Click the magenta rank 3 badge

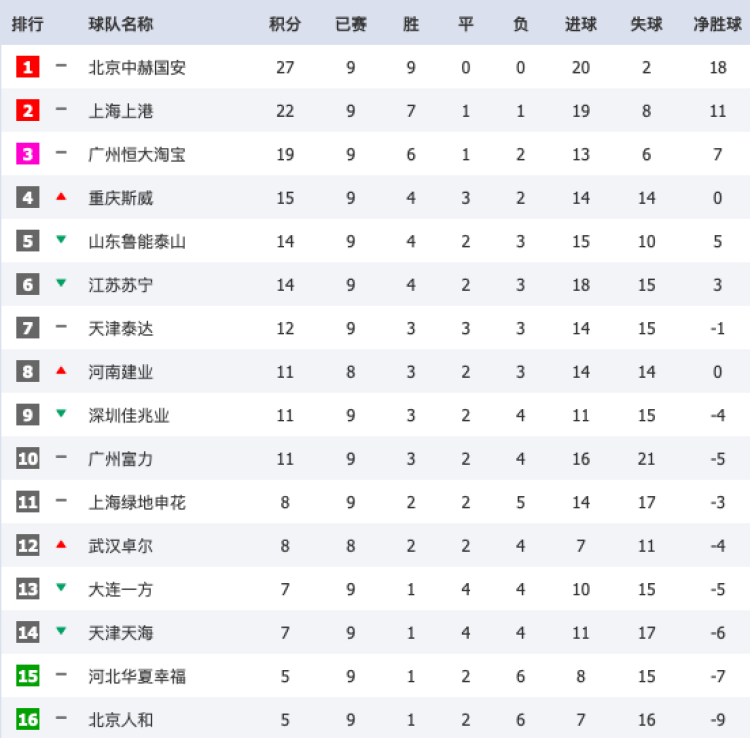tap(27, 154)
